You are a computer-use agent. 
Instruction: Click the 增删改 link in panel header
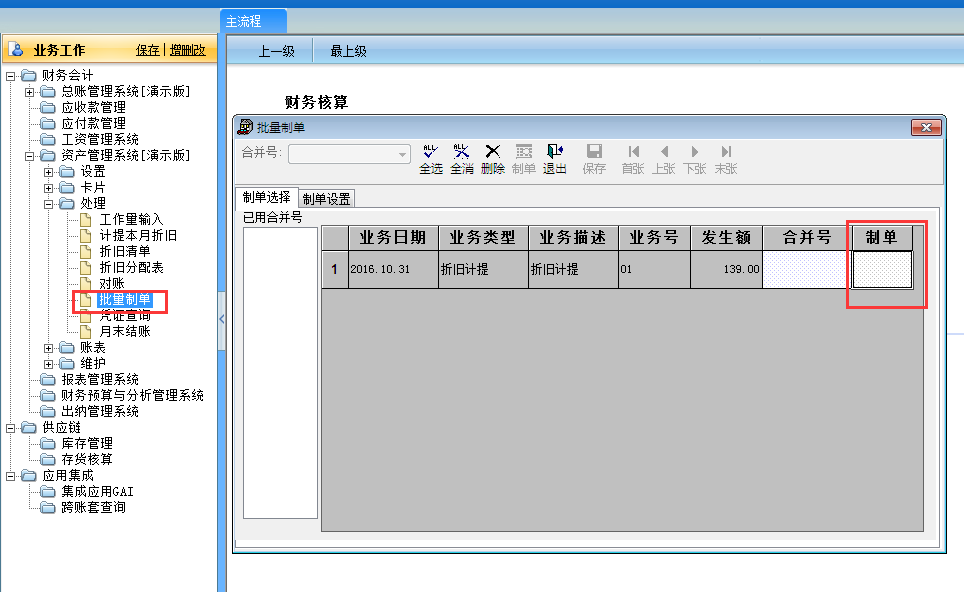point(187,50)
